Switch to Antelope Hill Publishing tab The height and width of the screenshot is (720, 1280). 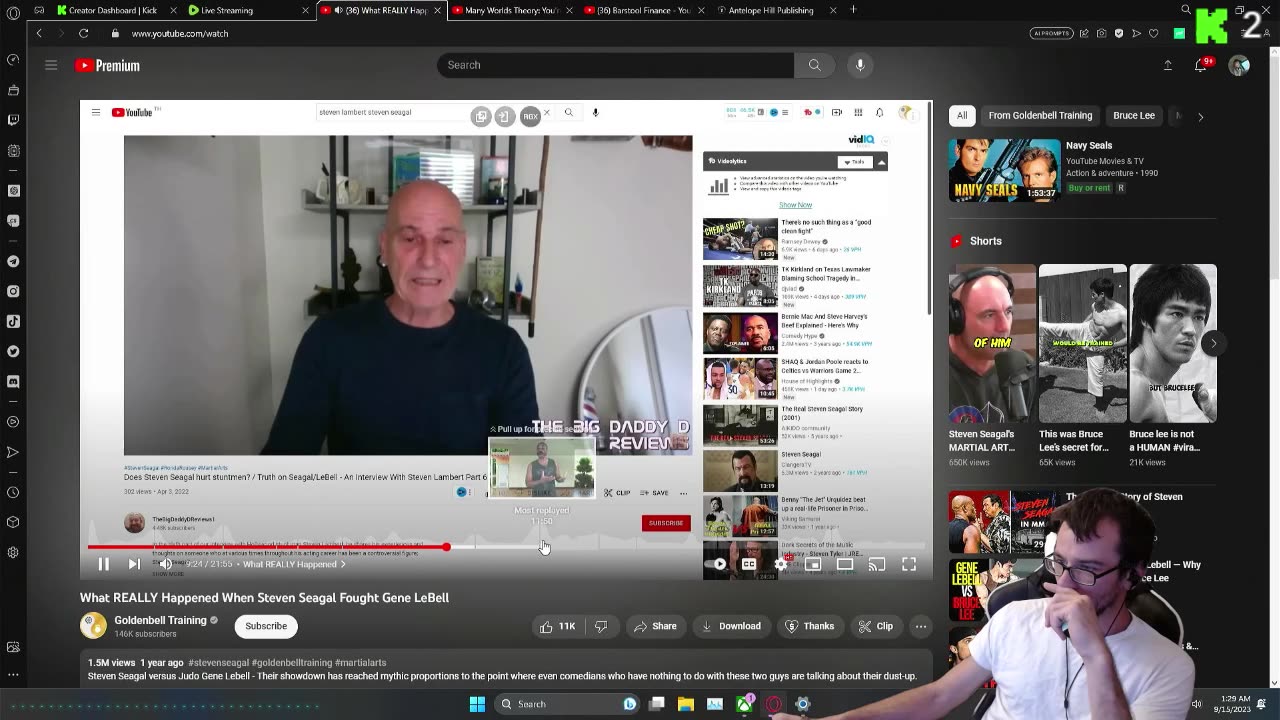775,10
